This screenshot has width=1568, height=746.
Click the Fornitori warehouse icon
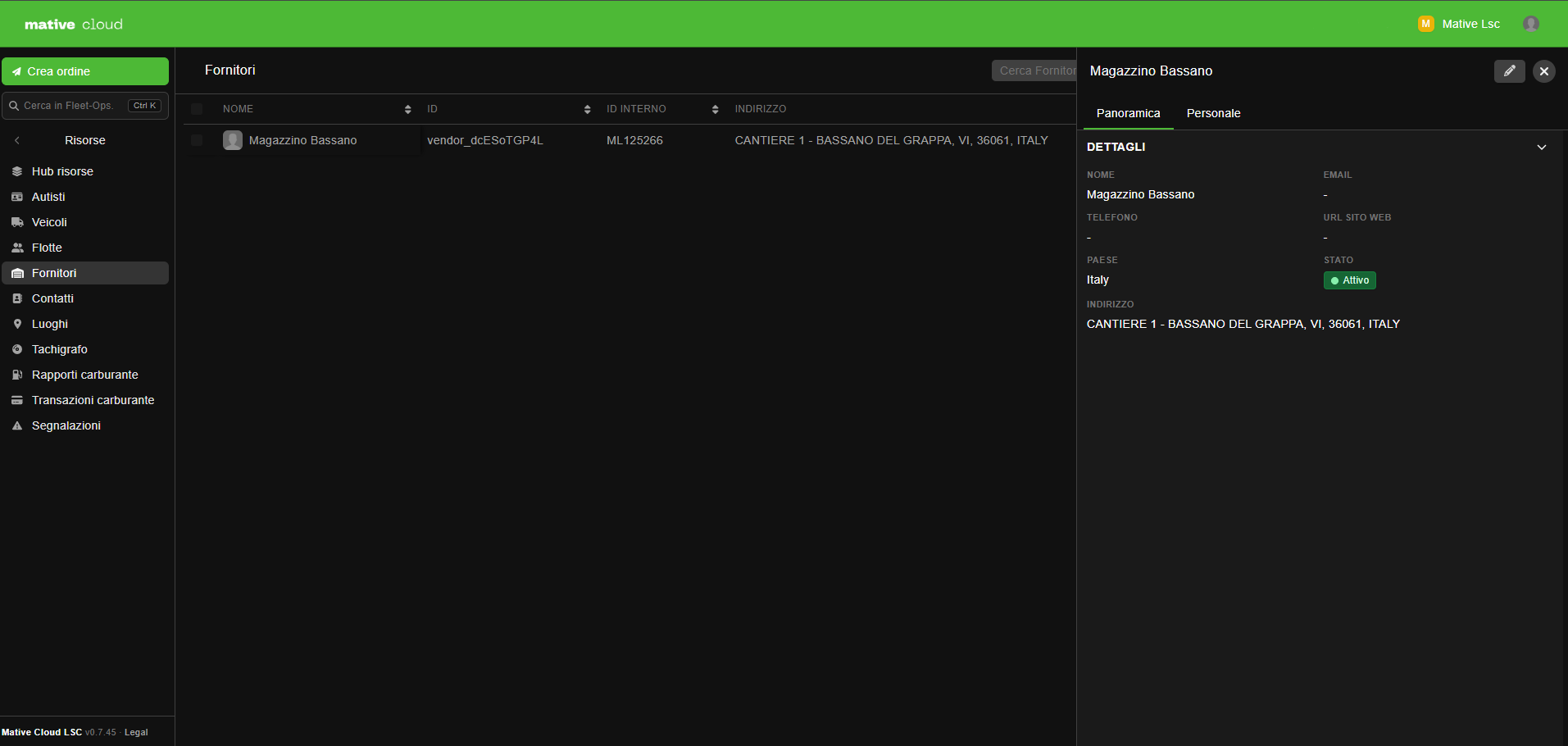[17, 273]
